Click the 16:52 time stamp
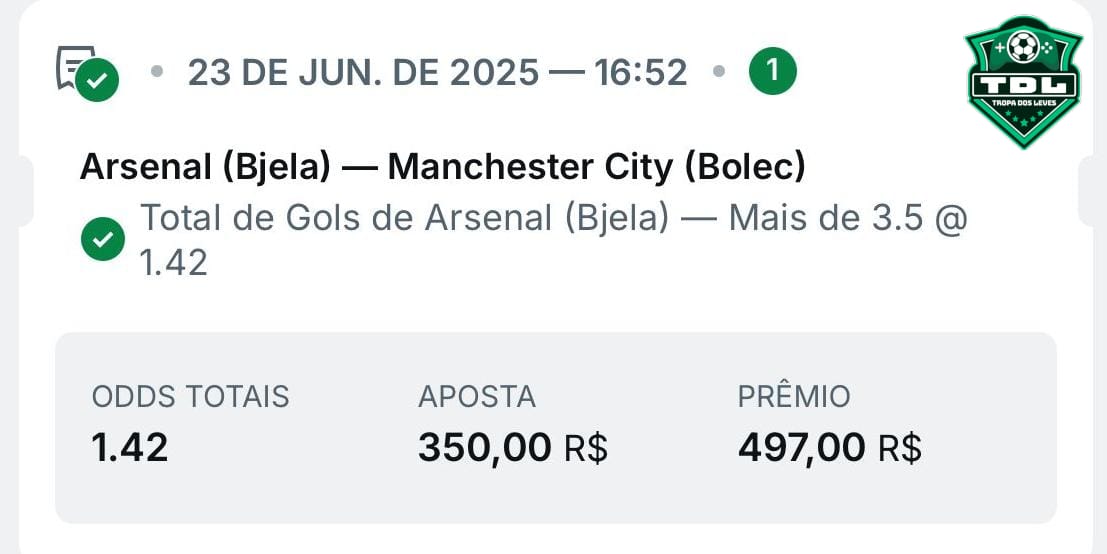 [x=640, y=72]
